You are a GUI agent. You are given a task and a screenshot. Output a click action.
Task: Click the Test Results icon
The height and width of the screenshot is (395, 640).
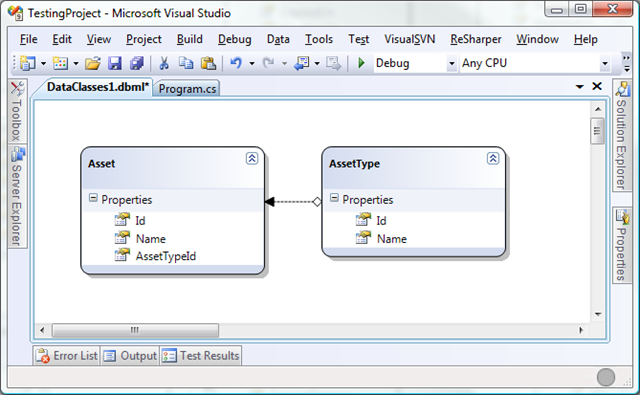[x=169, y=356]
